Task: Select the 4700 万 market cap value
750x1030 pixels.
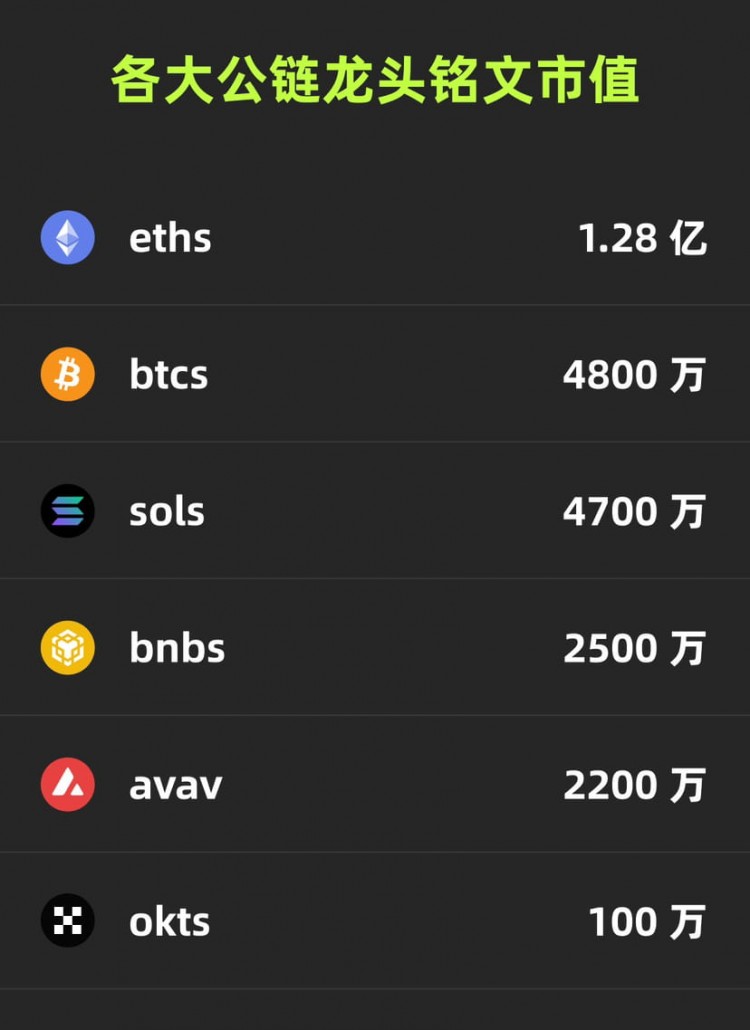Action: pos(634,511)
